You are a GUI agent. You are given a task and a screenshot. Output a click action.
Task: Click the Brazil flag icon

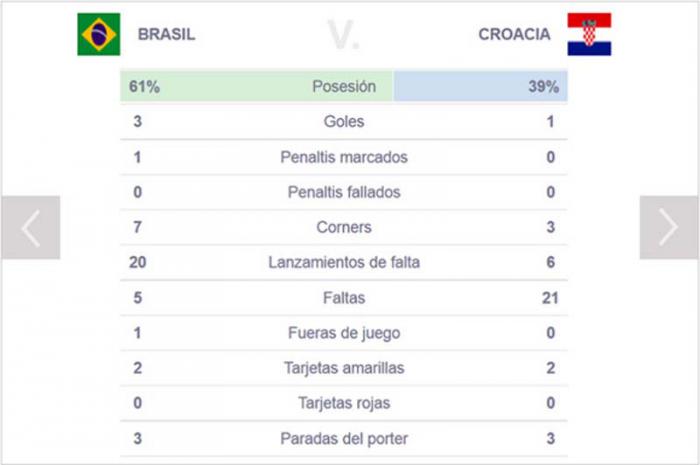[99, 34]
